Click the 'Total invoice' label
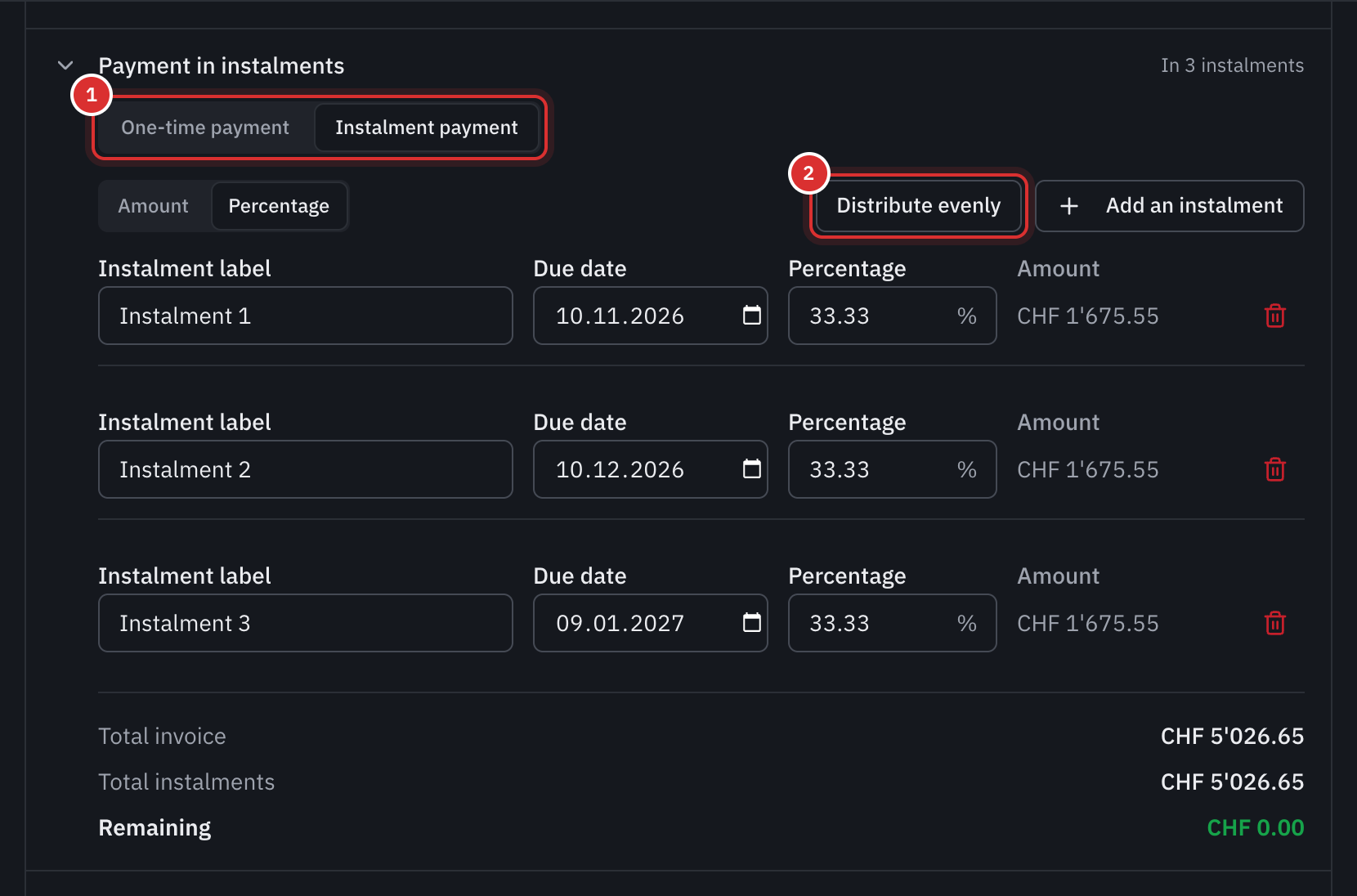The width and height of the screenshot is (1357, 896). click(162, 736)
